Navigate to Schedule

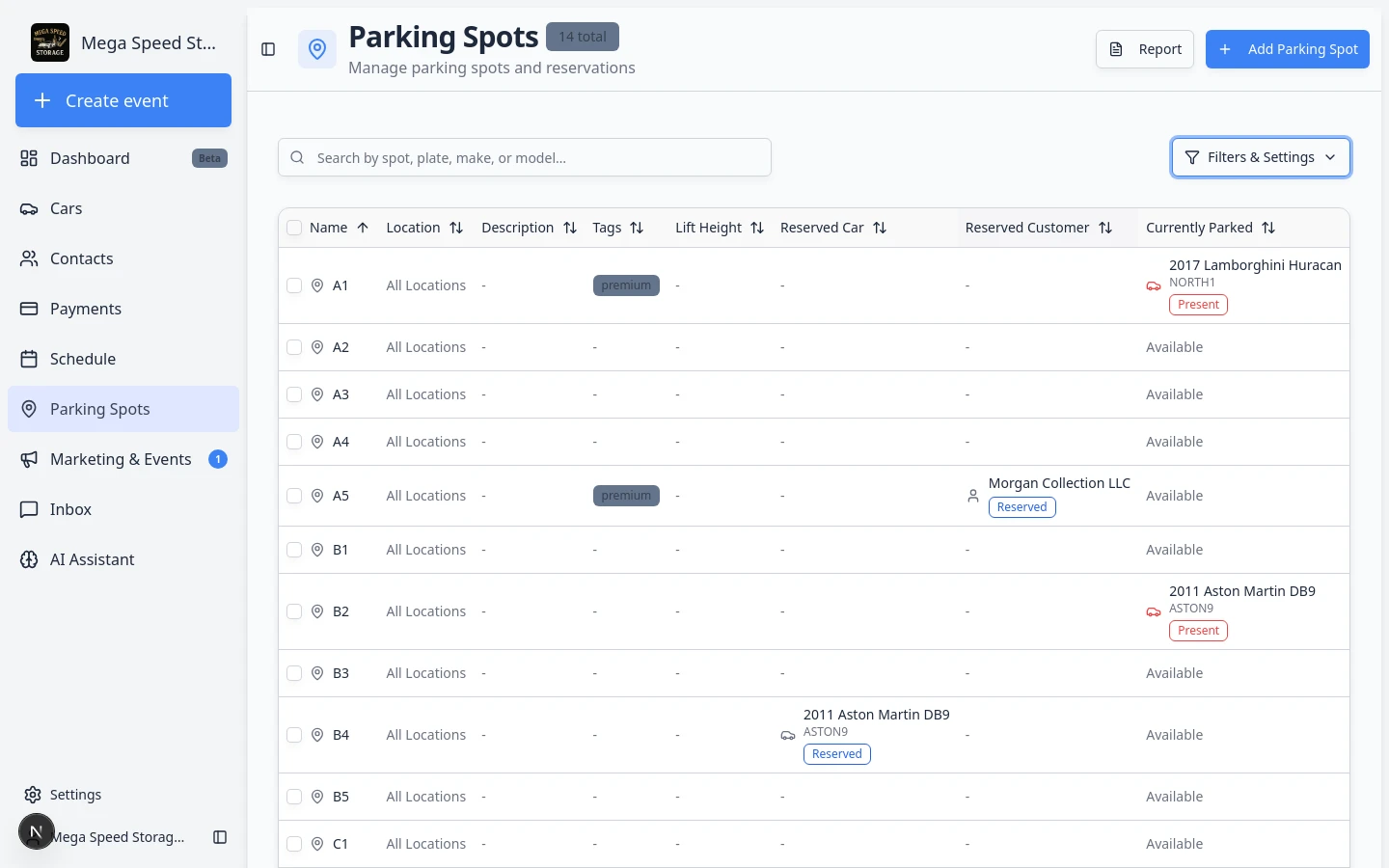coord(123,359)
